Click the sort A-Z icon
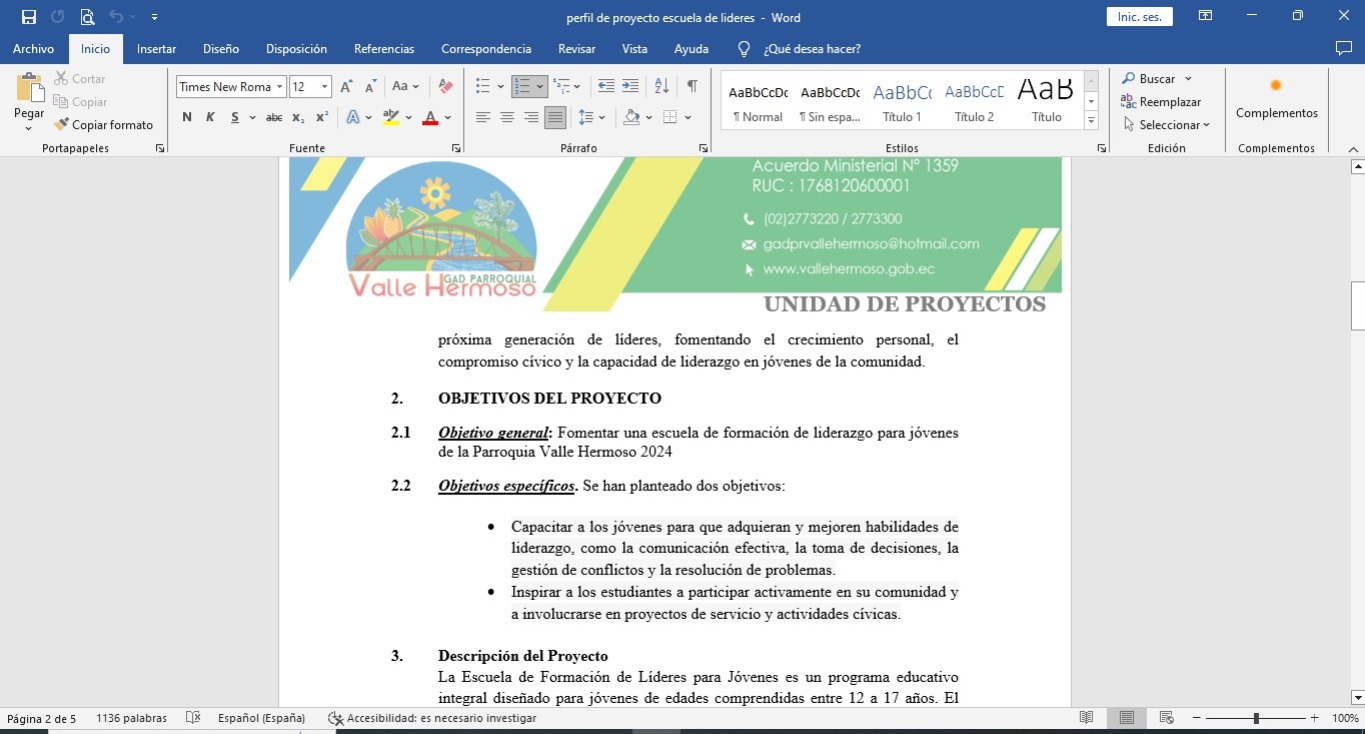Viewport: 1365px width, 734px height. pos(661,86)
